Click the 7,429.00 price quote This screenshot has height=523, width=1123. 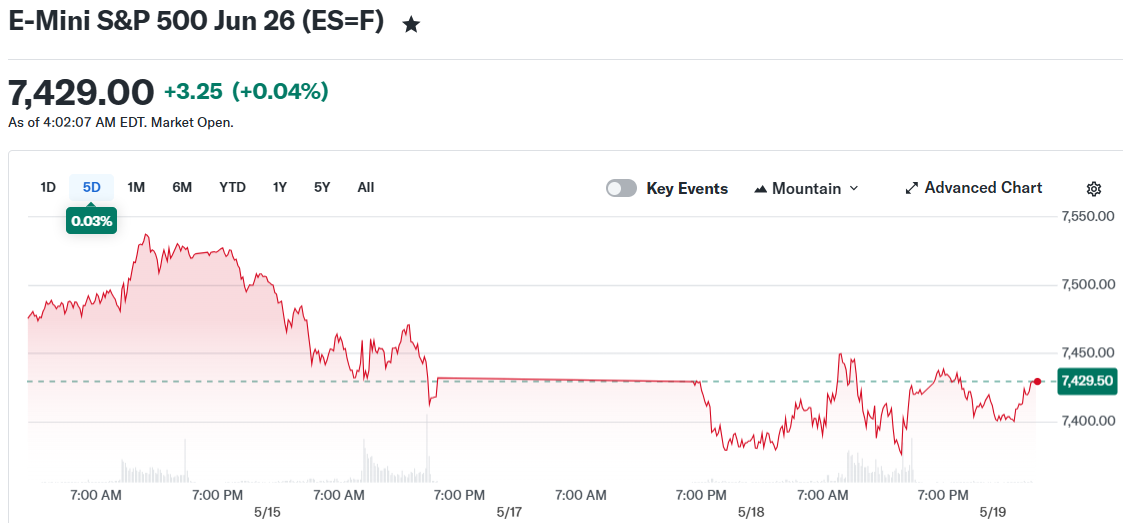[x=81, y=92]
